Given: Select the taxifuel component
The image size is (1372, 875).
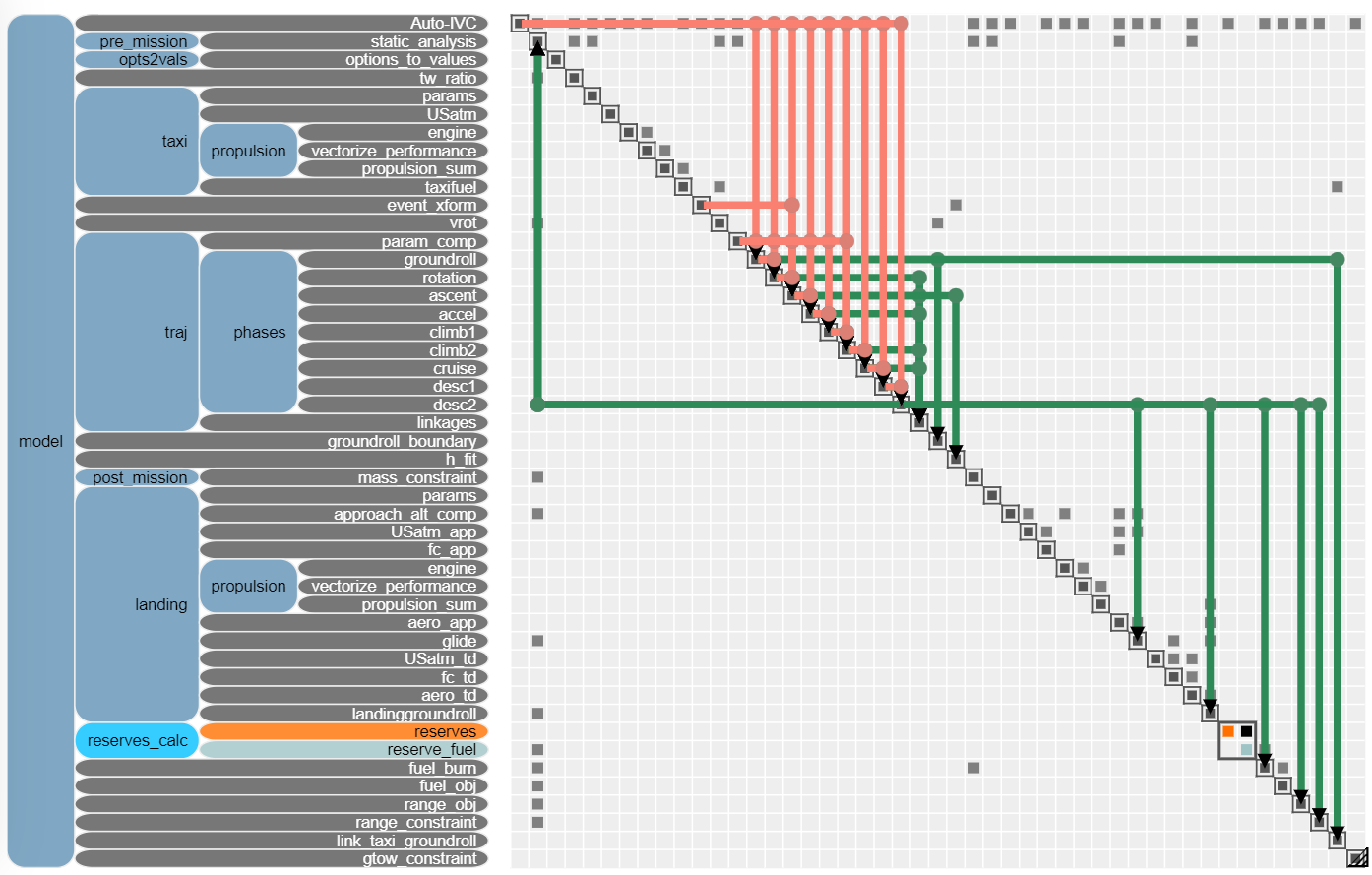Looking at the screenshot, I should click(x=343, y=187).
